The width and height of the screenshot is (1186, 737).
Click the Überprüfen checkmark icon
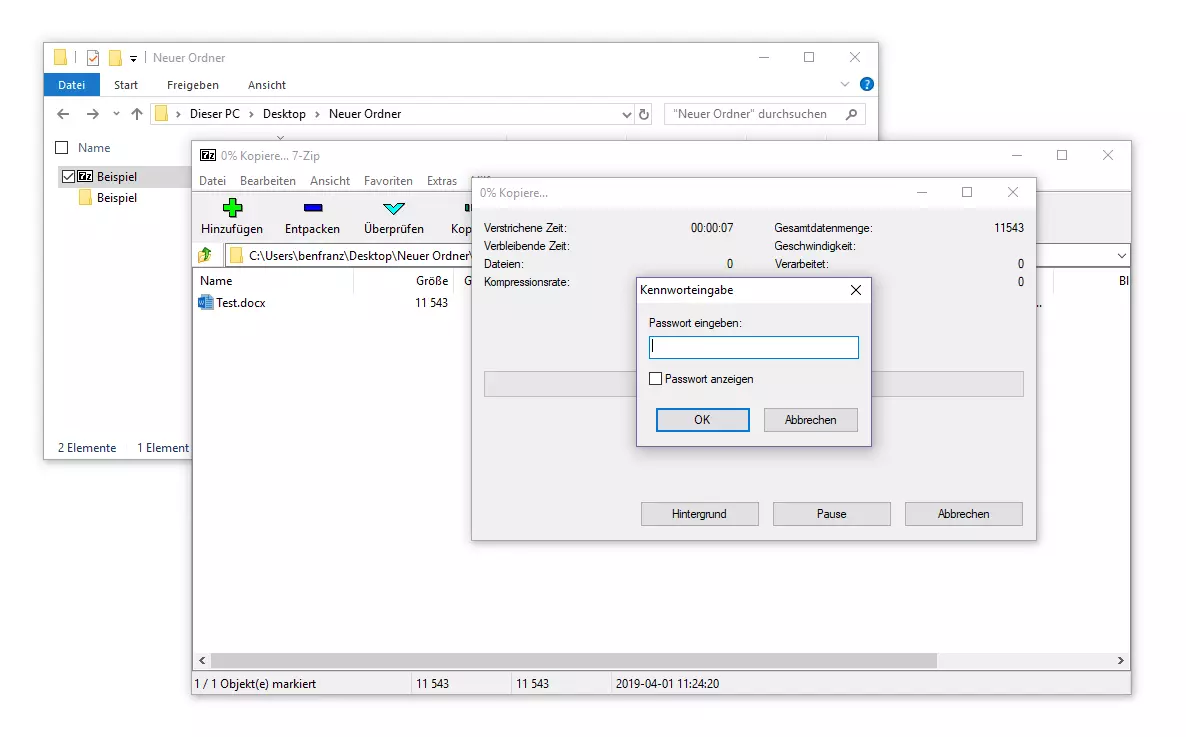[393, 208]
